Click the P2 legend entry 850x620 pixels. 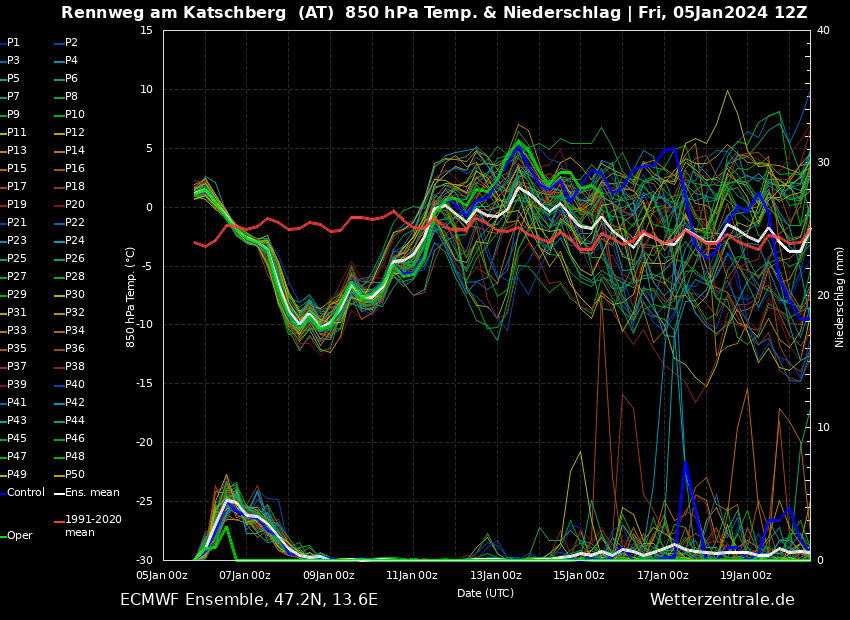pyautogui.click(x=71, y=43)
